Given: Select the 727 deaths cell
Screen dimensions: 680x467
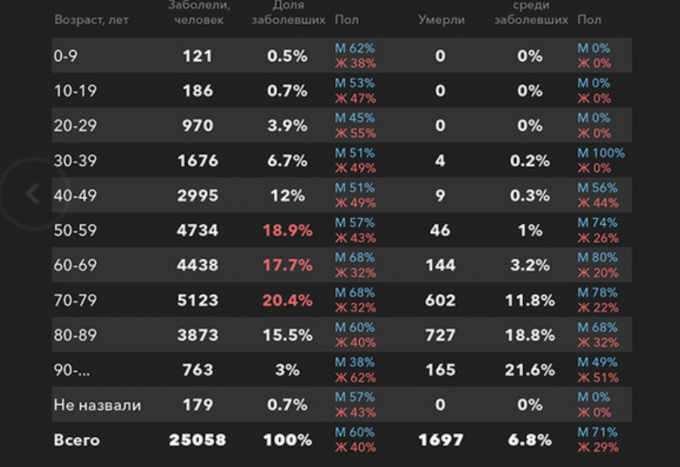Looking at the screenshot, I should pyautogui.click(x=440, y=334).
